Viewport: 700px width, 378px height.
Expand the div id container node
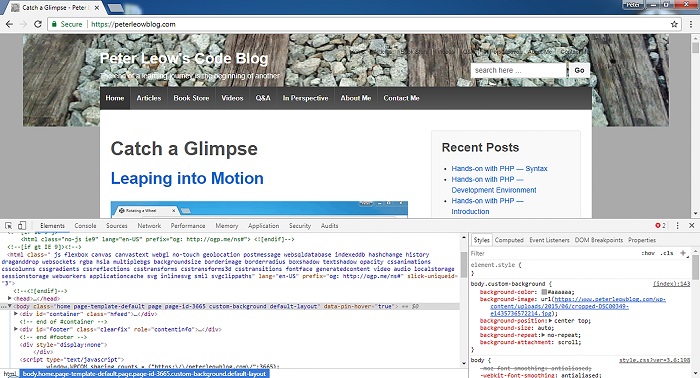[16, 314]
